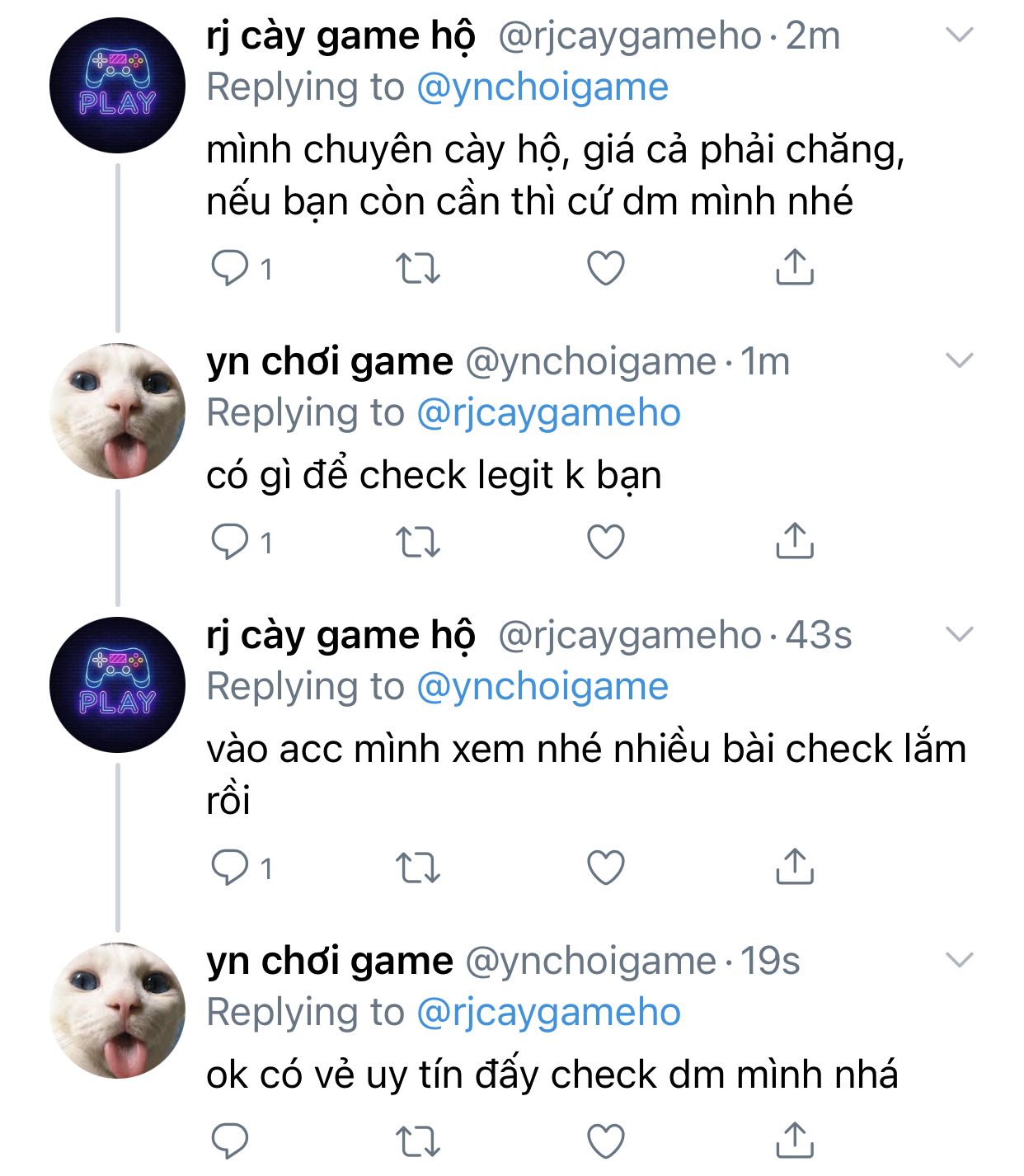The width and height of the screenshot is (1024, 1176).
Task: Reply to the 'vào acc mình xem nhé' tweet
Action: tap(230, 868)
